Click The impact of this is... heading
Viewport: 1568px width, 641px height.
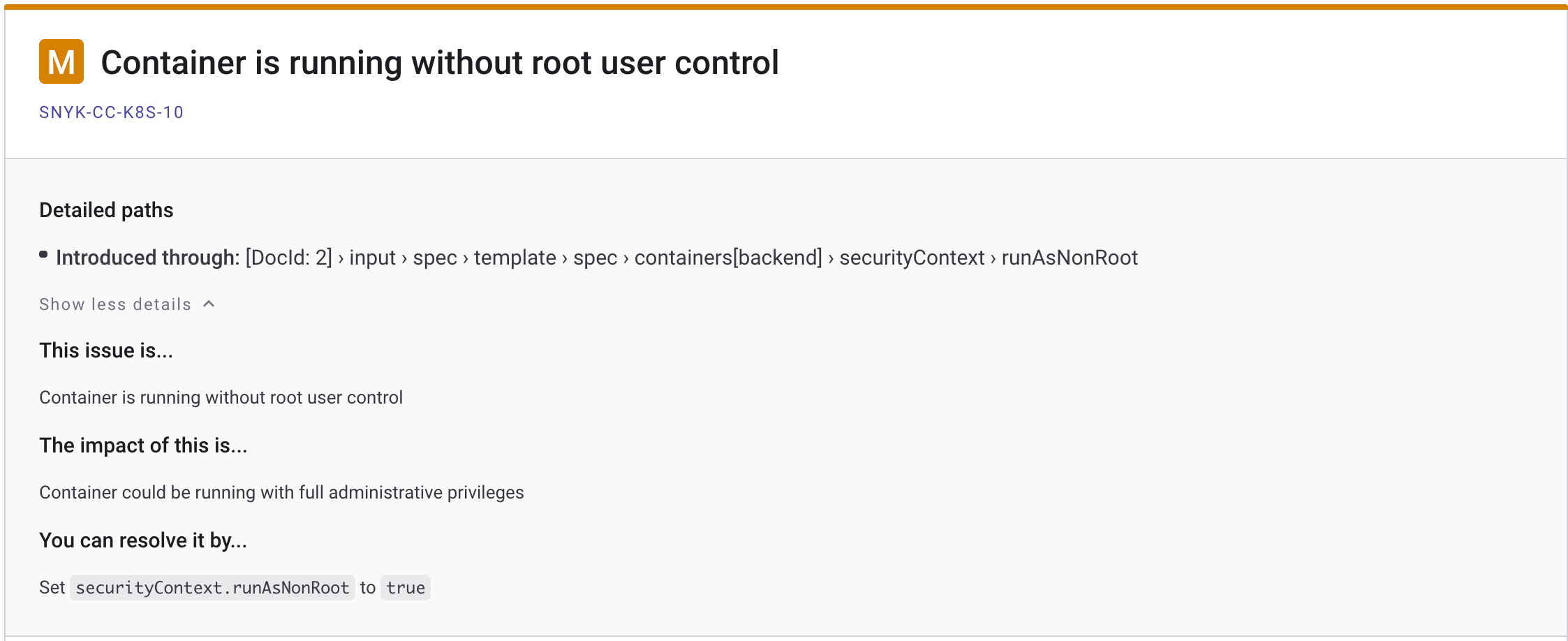click(143, 445)
